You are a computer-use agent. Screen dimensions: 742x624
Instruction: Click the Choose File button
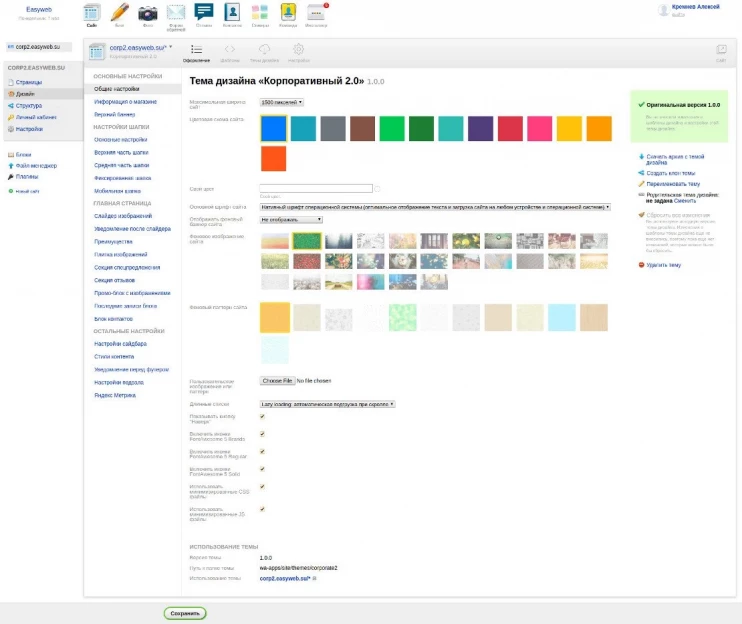tap(277, 381)
